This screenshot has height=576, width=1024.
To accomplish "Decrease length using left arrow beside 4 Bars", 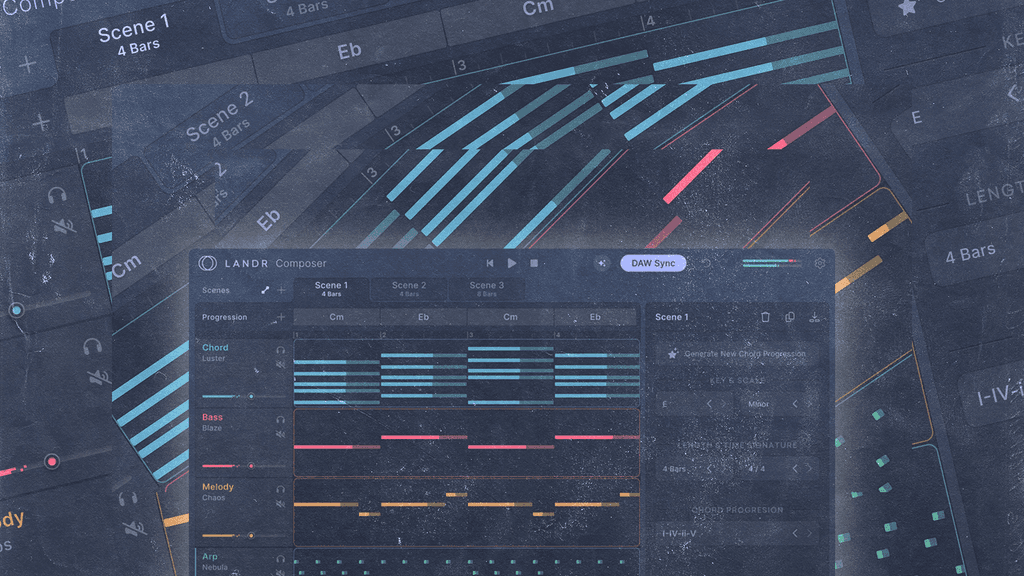I will pos(709,468).
